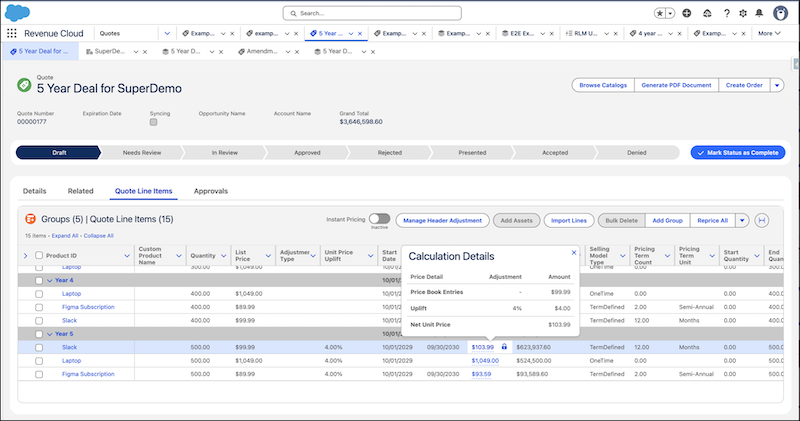Open the Unit Price Uplift column menu
The image size is (800, 421).
pyautogui.click(x=370, y=256)
